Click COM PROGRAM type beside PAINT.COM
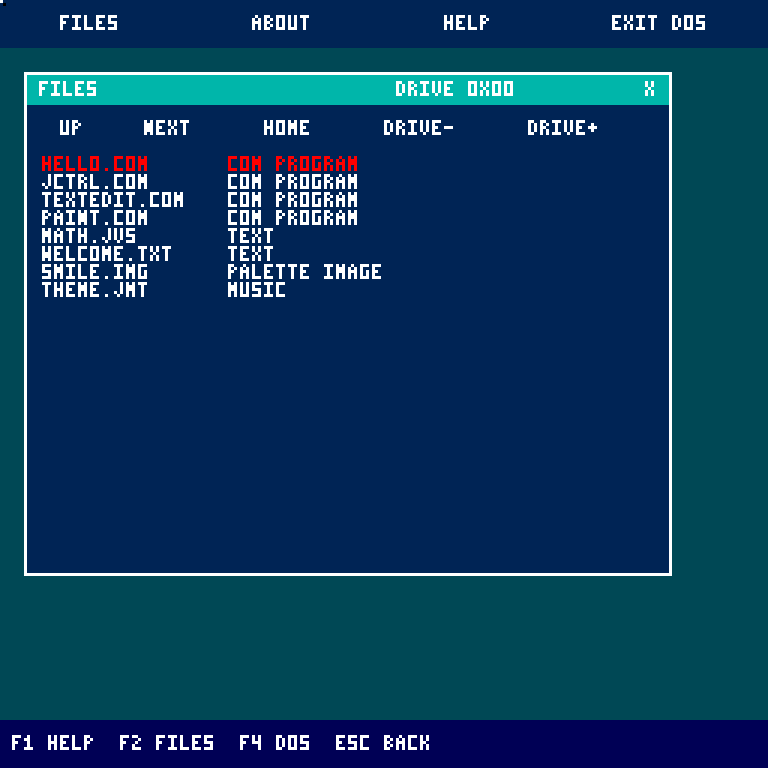This screenshot has width=768, height=768. coord(292,217)
